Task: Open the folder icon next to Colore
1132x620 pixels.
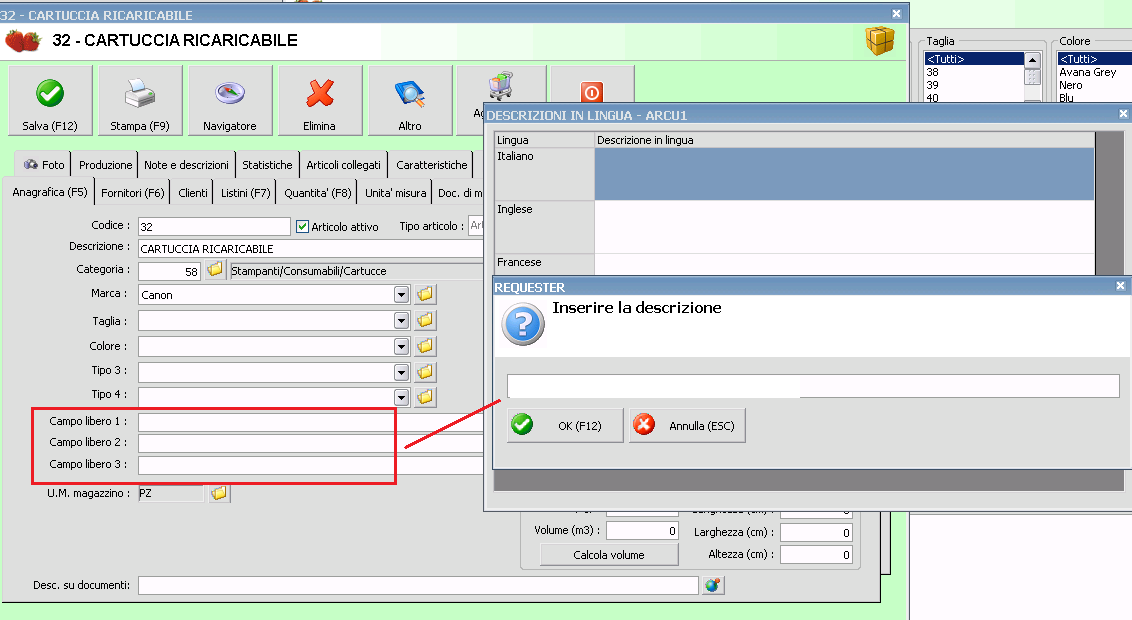Action: tap(425, 346)
